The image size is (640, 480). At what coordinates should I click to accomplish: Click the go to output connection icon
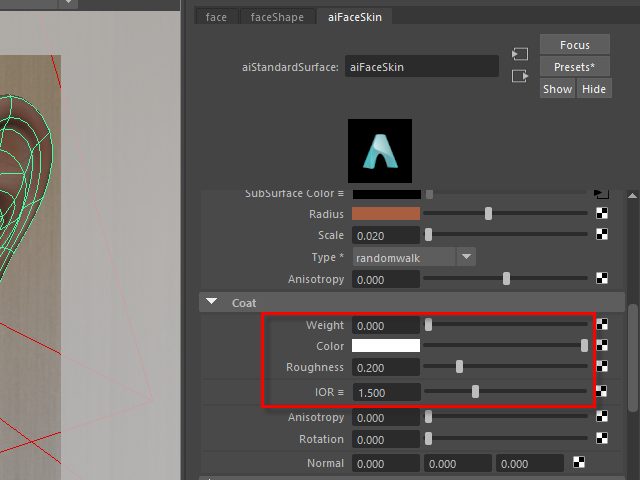click(519, 76)
